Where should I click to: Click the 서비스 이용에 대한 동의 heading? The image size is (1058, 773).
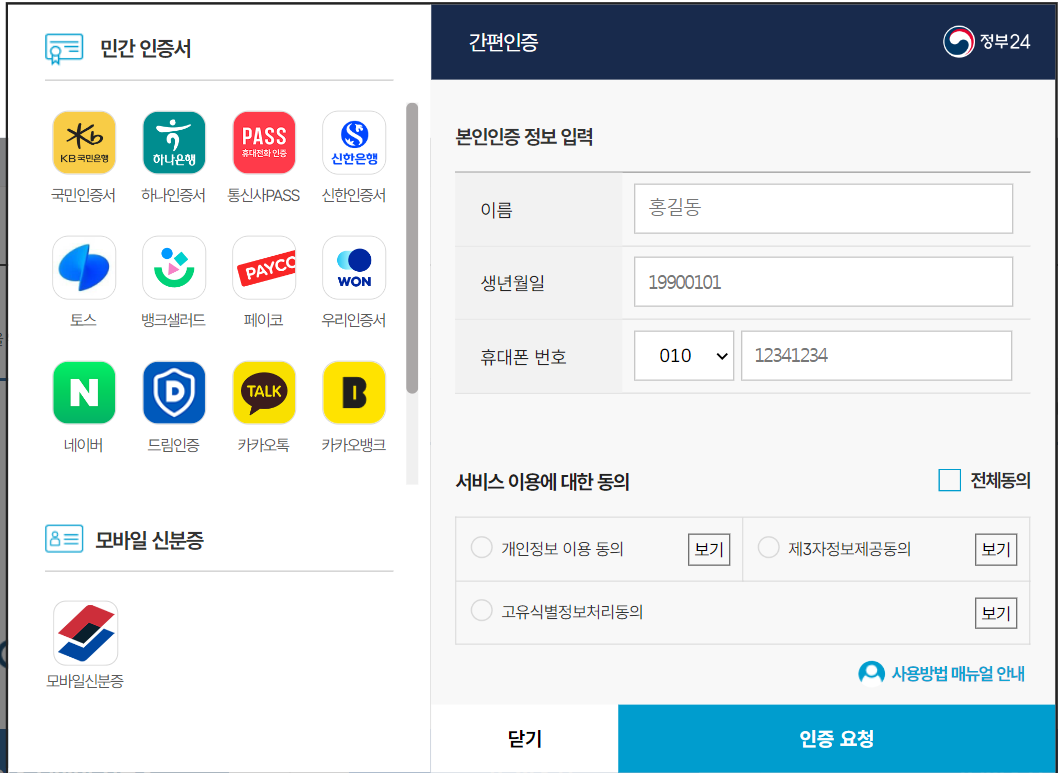[542, 482]
